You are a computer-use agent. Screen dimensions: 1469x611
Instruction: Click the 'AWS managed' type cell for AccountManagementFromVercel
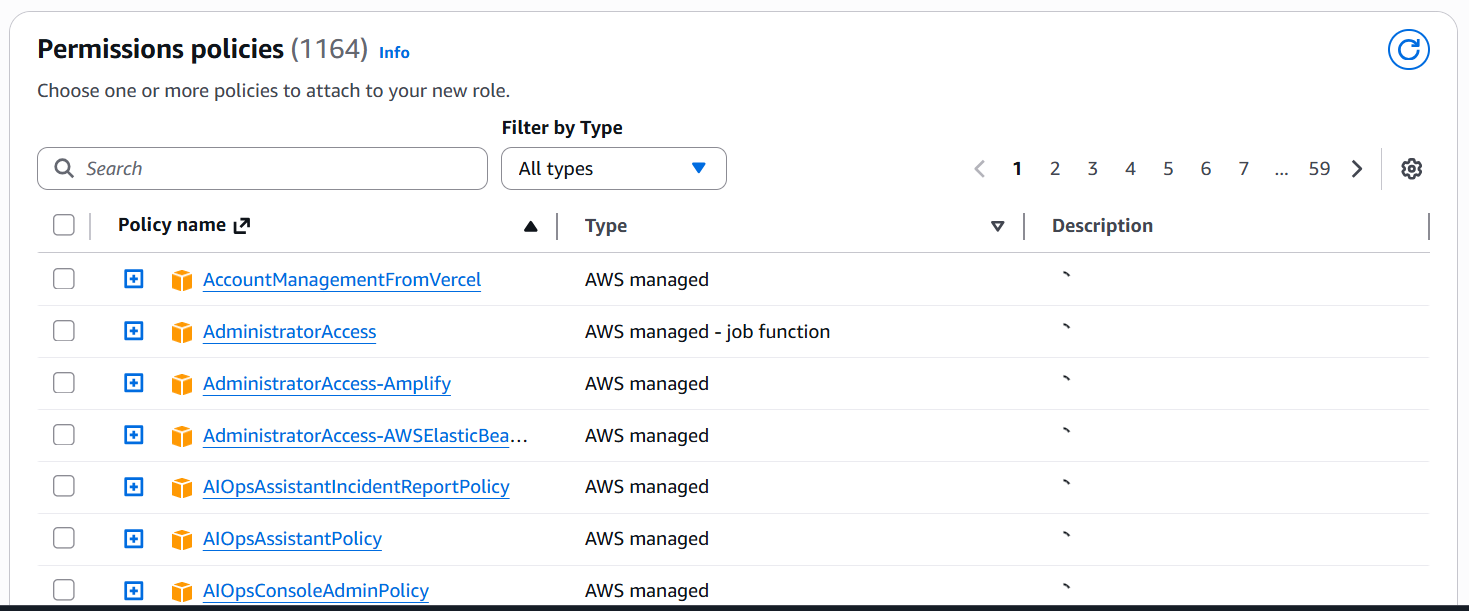(x=647, y=280)
